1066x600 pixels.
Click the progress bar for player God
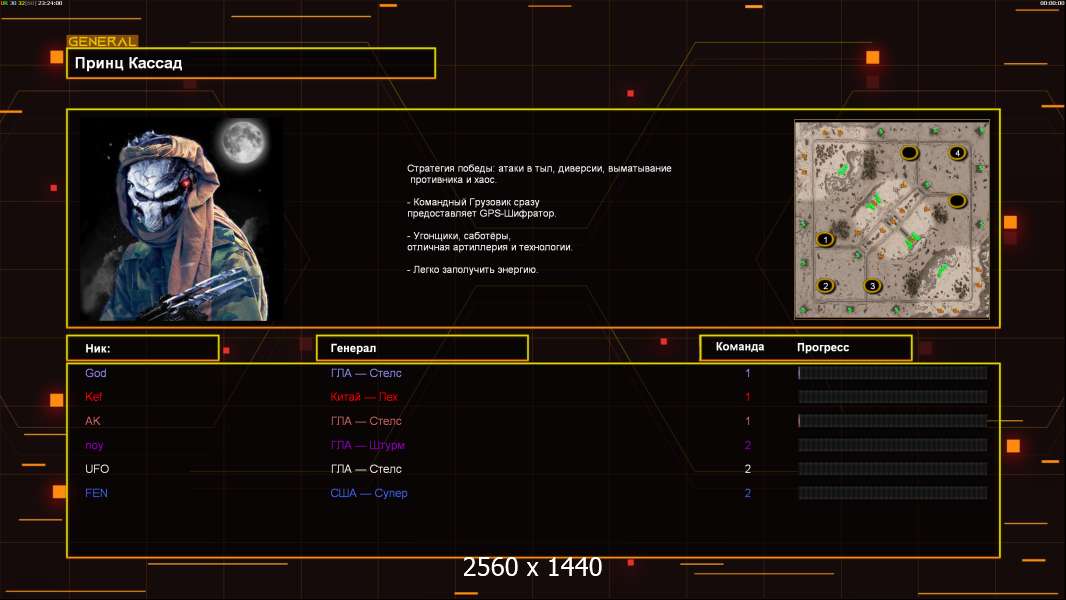[x=892, y=373]
